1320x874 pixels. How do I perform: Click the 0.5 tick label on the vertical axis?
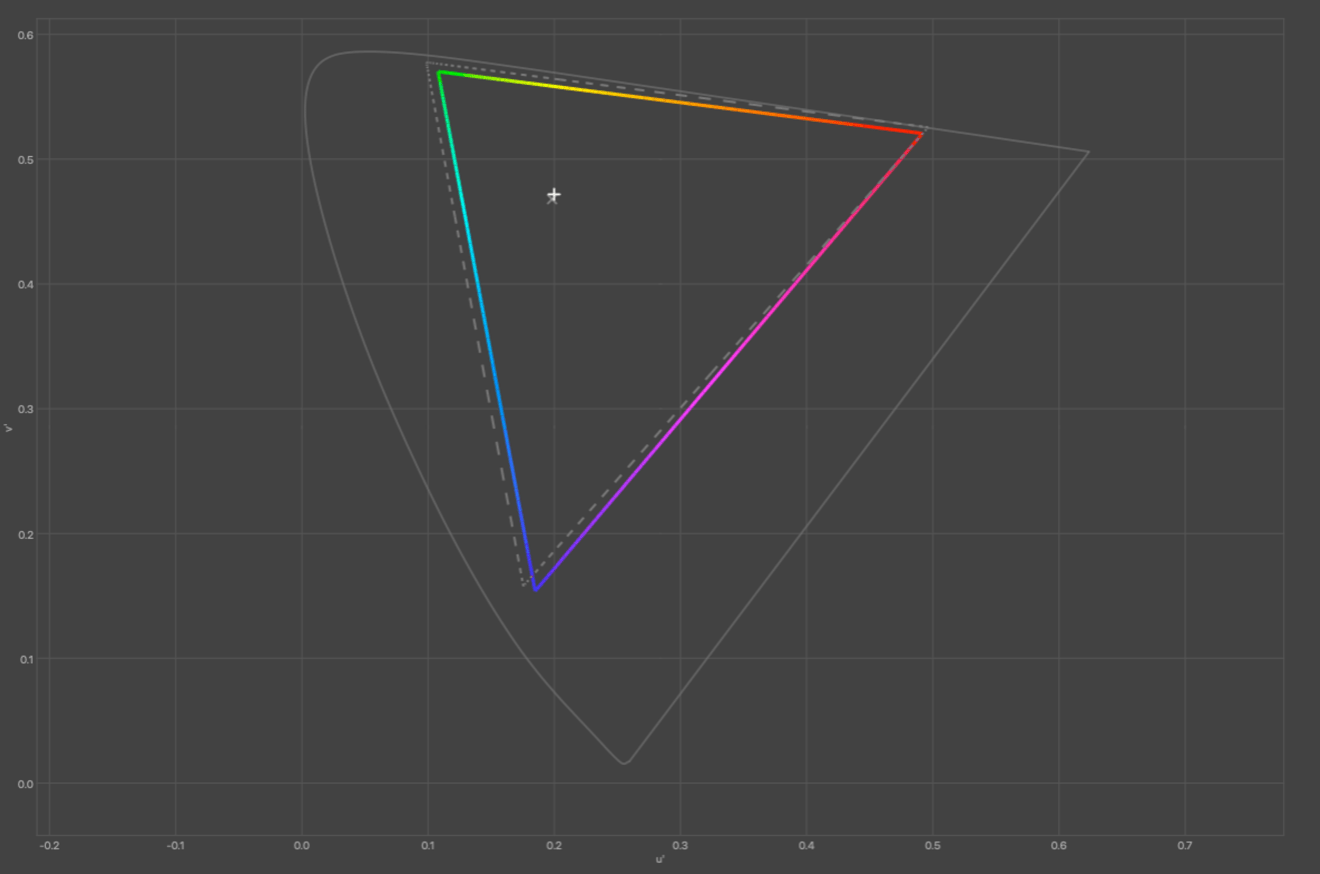26,160
